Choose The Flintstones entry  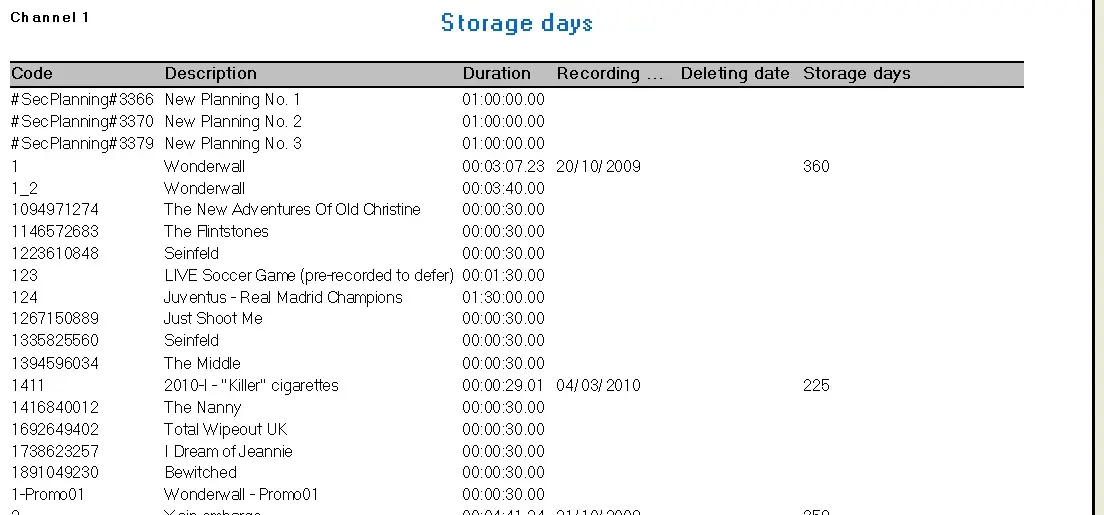click(x=216, y=232)
